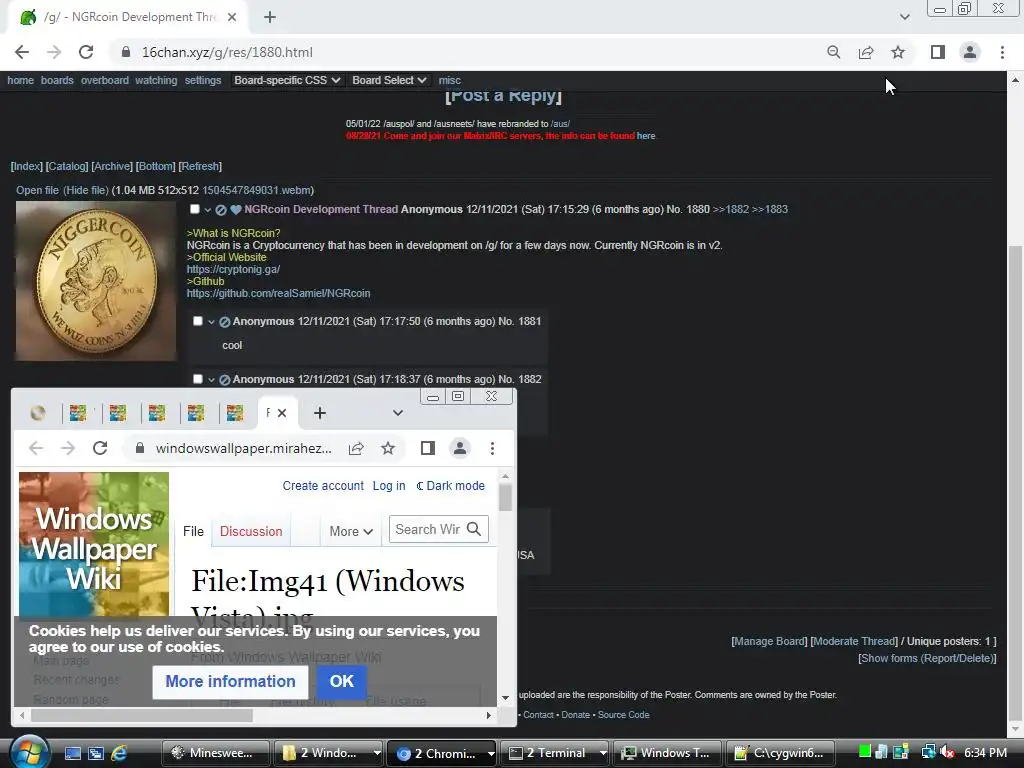Open the boards link in the top nav

click(57, 80)
